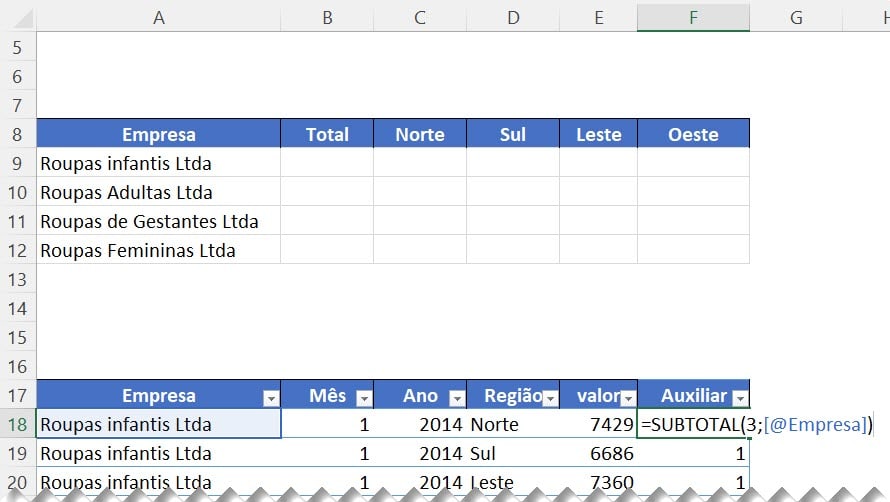This screenshot has width=890, height=502.
Task: Select row 18 header
Action: click(18, 424)
